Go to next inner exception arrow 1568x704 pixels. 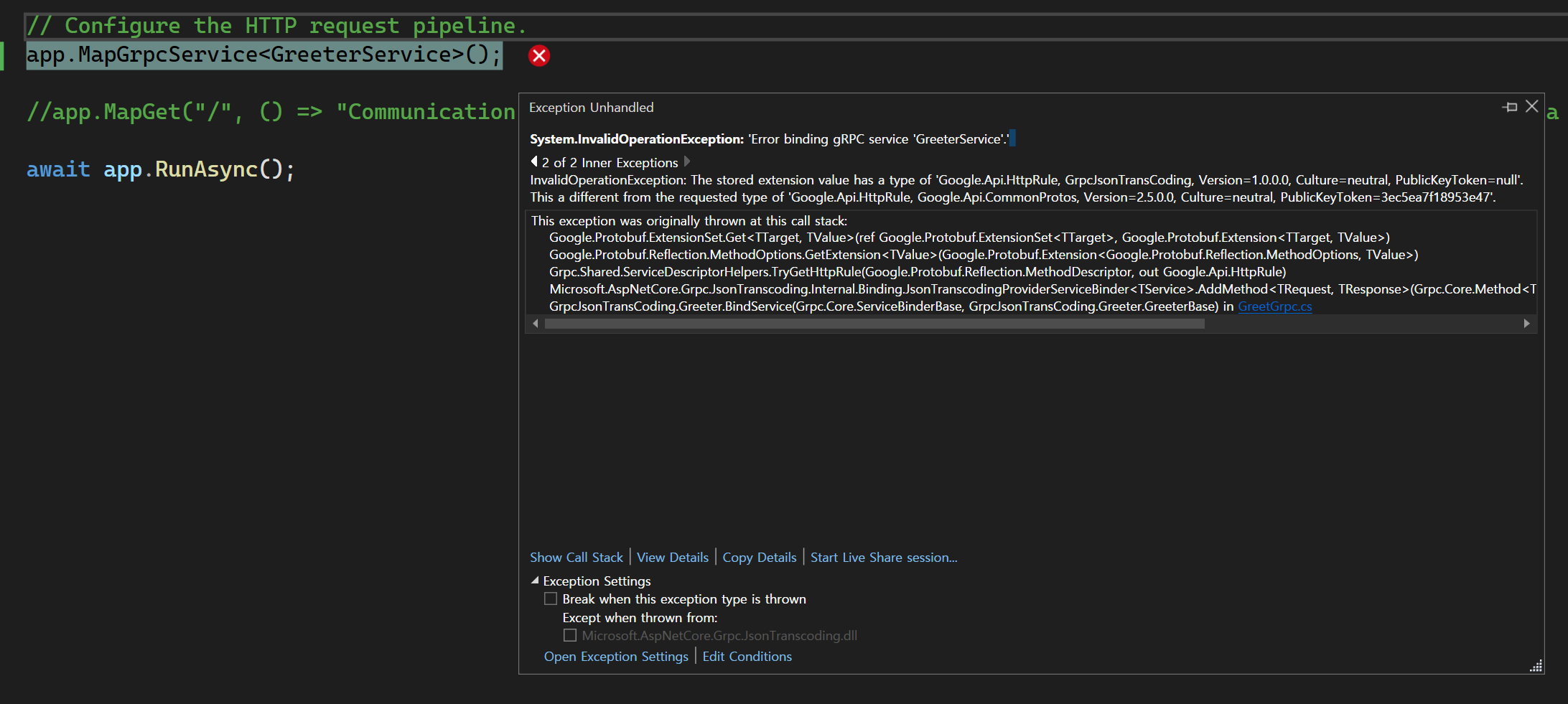[x=687, y=161]
